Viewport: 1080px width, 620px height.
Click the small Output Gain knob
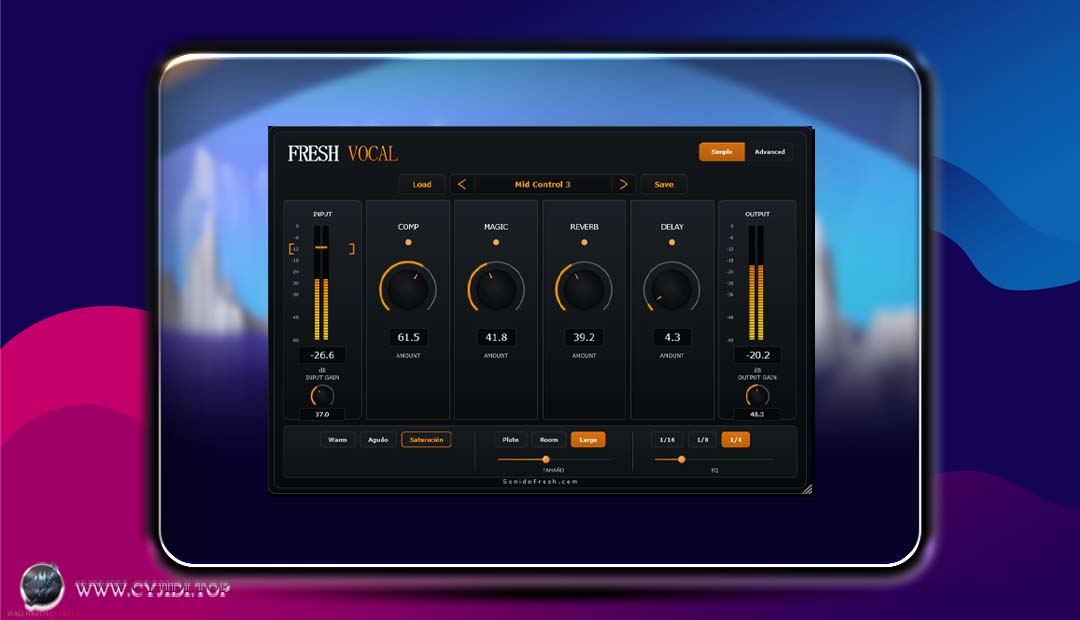tap(758, 395)
